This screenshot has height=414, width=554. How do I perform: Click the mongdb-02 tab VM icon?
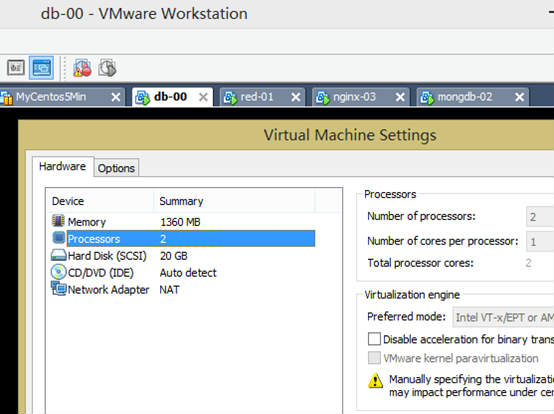pyautogui.click(x=427, y=97)
